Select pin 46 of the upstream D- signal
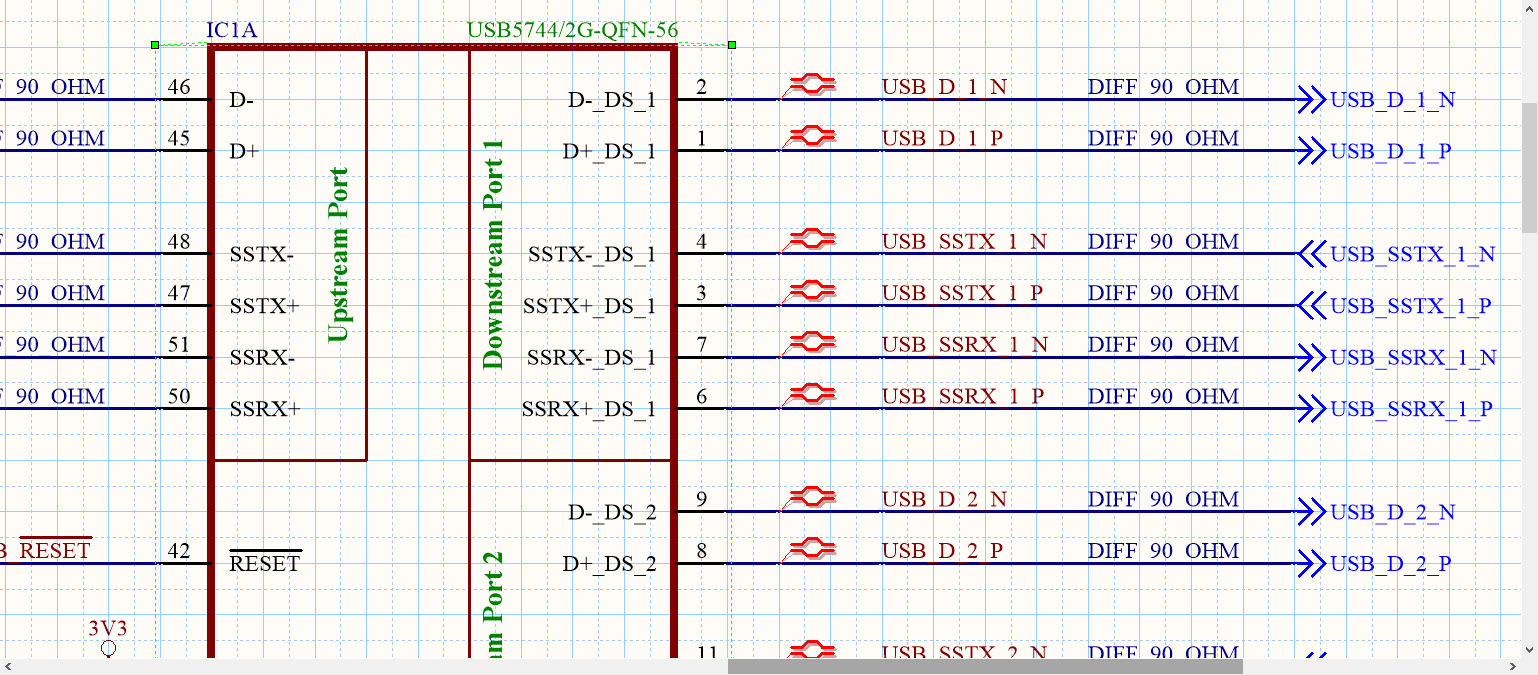 tap(179, 87)
